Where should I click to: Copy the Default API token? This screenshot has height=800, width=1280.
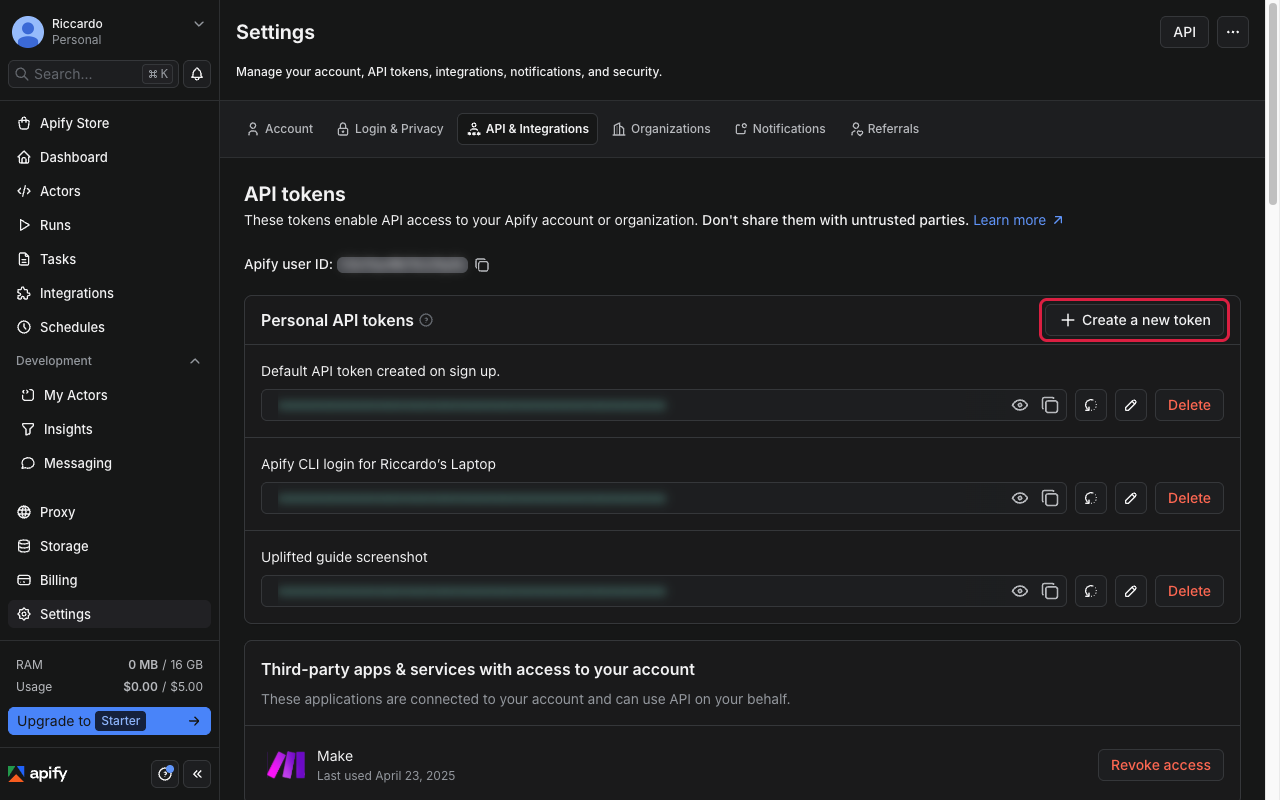1050,405
